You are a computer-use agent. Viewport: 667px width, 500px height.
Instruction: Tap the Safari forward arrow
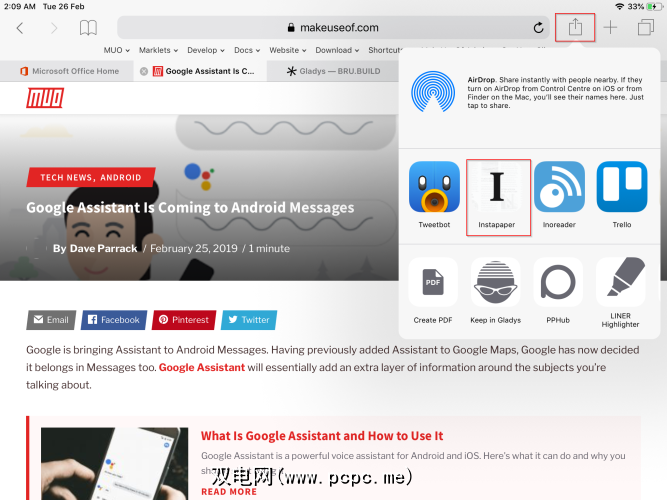[x=54, y=28]
